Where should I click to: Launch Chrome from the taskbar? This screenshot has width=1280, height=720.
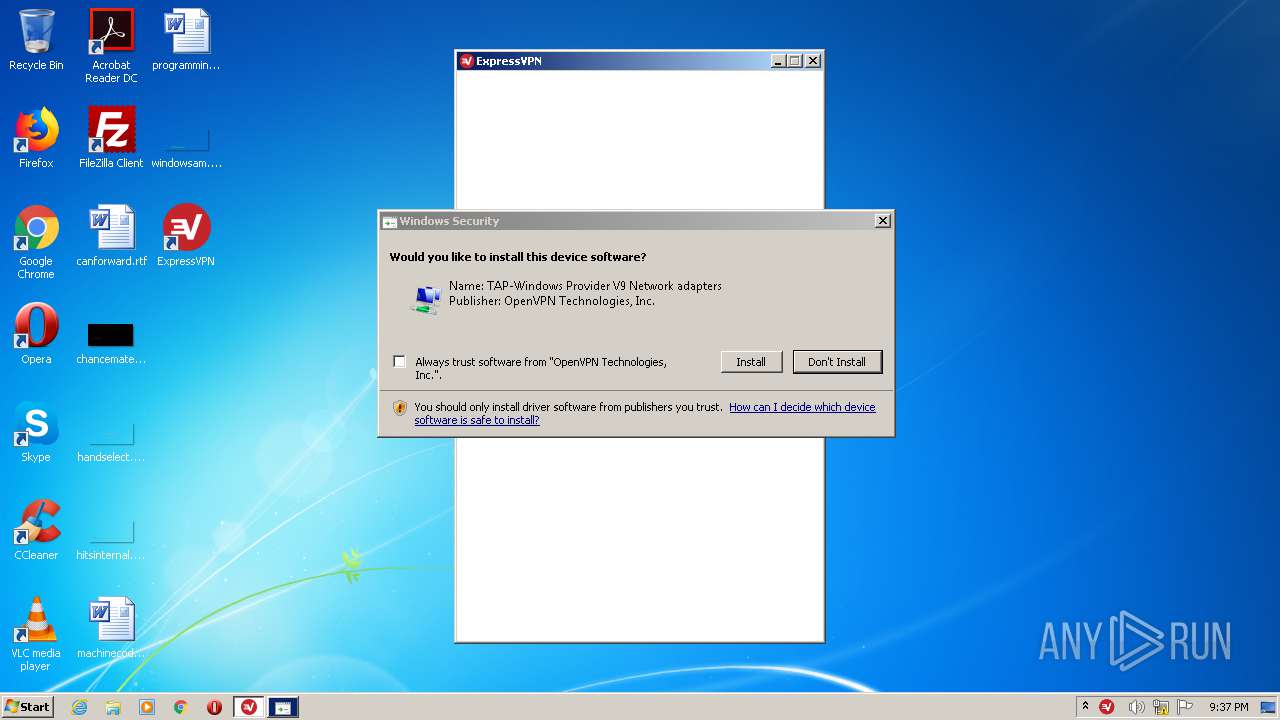[181, 707]
